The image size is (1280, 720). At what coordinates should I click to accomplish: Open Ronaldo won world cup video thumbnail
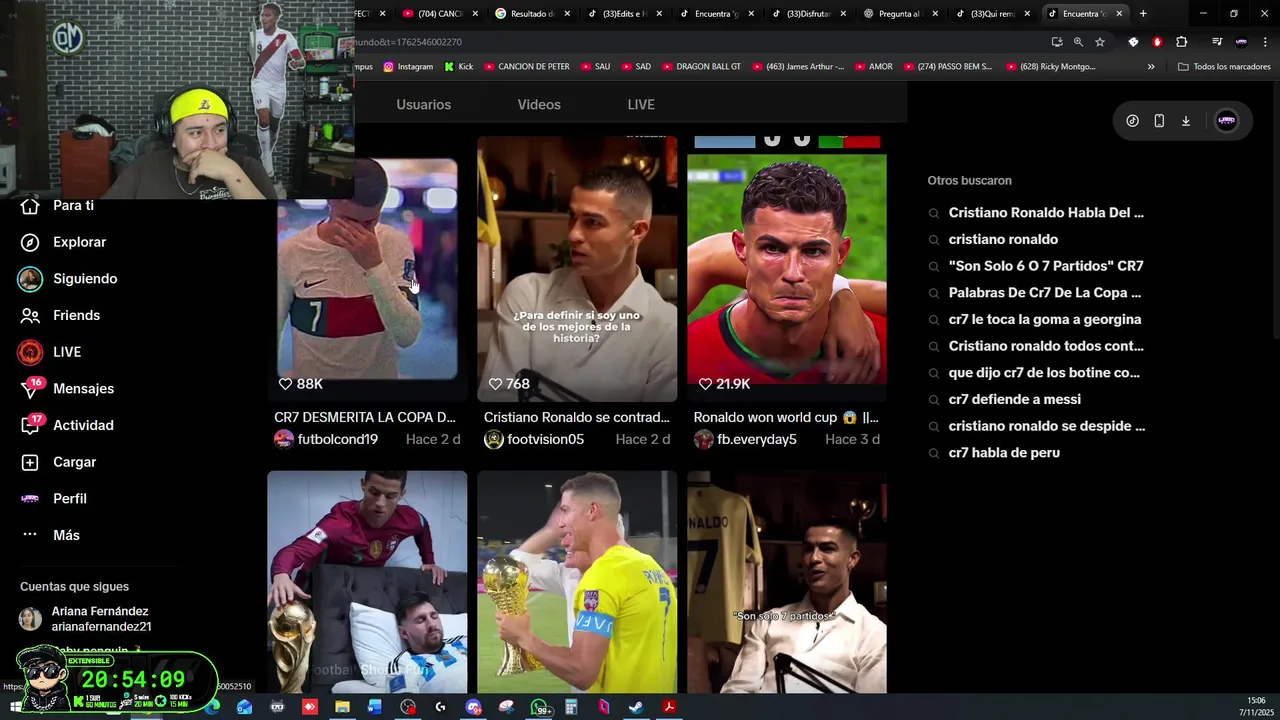(787, 268)
